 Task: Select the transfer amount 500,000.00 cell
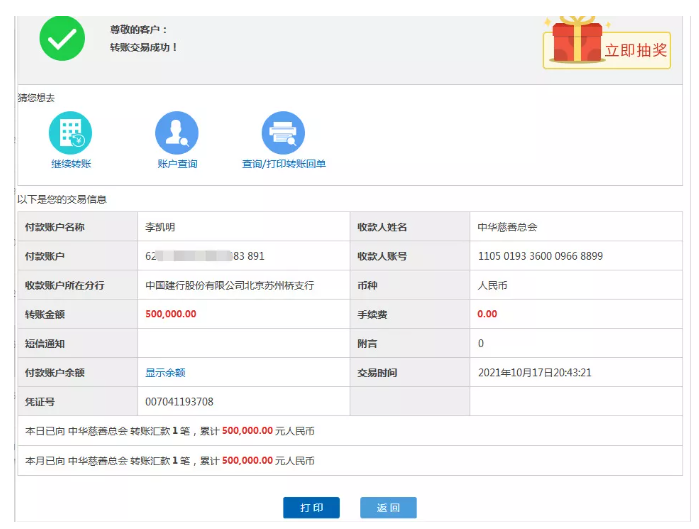(243, 314)
